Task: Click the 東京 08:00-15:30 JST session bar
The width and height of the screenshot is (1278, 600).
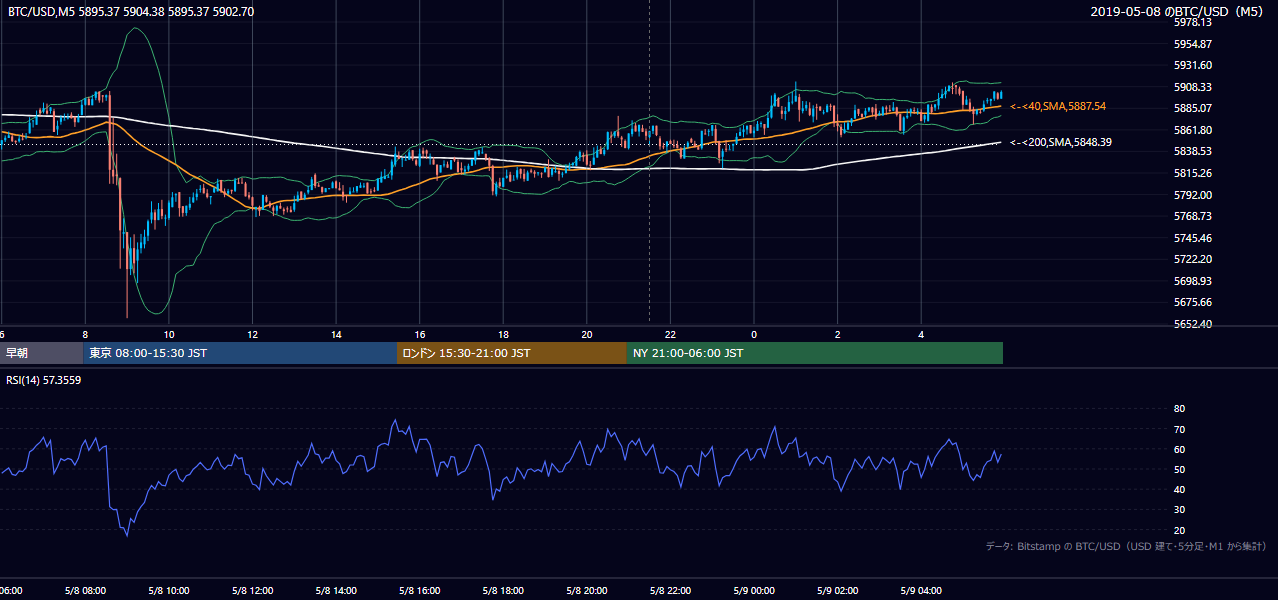Action: tap(240, 353)
